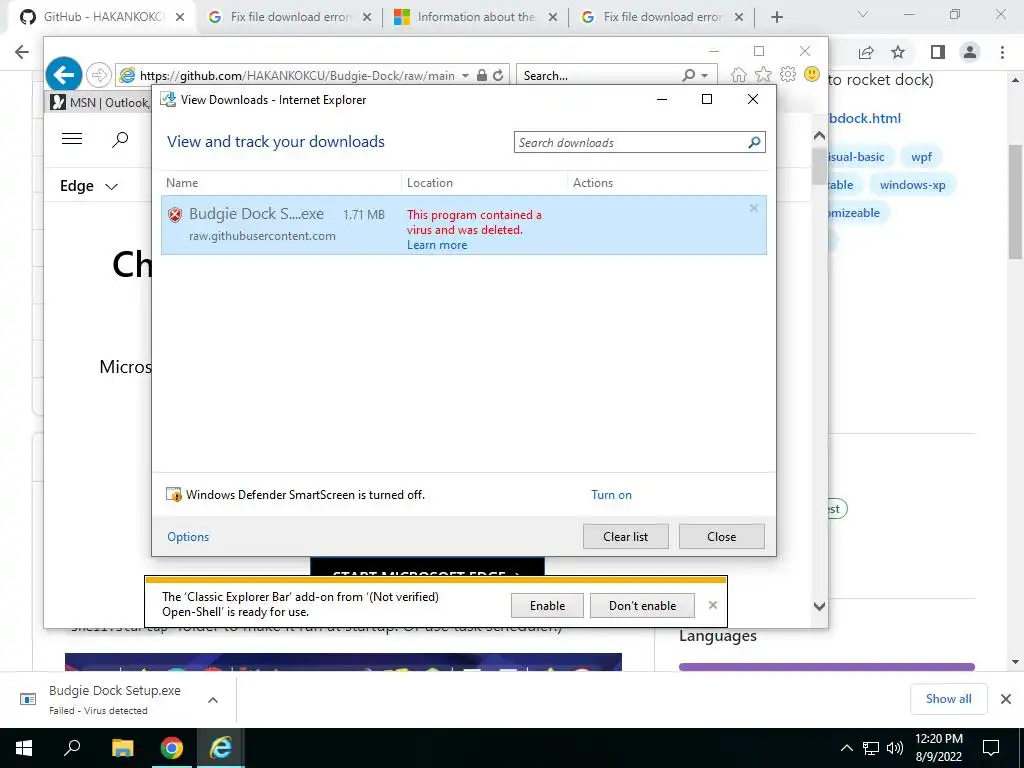Click the Chrome icon on the taskbar
1024x768 pixels.
click(x=172, y=748)
